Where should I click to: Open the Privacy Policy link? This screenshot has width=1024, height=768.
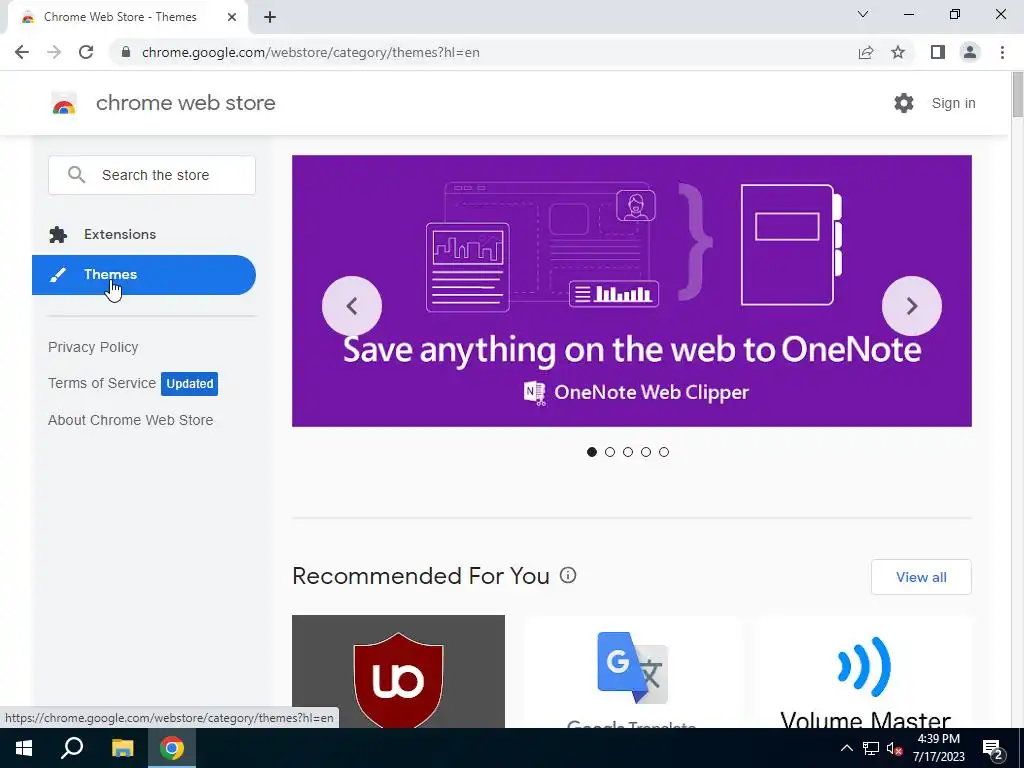[x=93, y=347]
